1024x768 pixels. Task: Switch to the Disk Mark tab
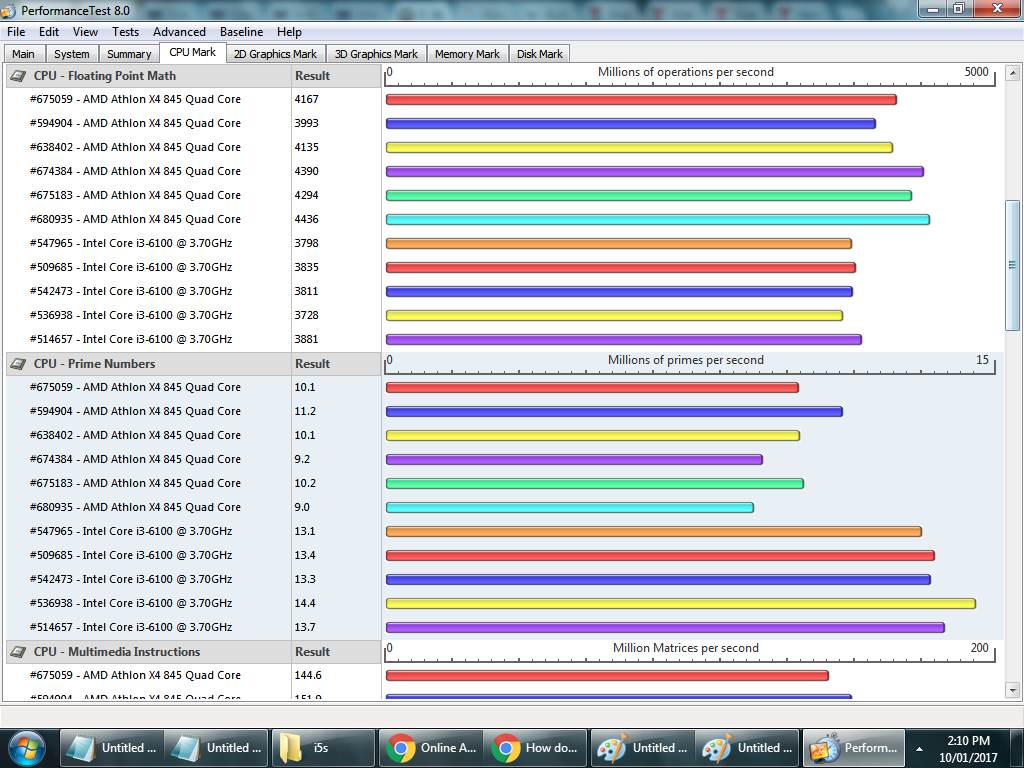click(539, 54)
